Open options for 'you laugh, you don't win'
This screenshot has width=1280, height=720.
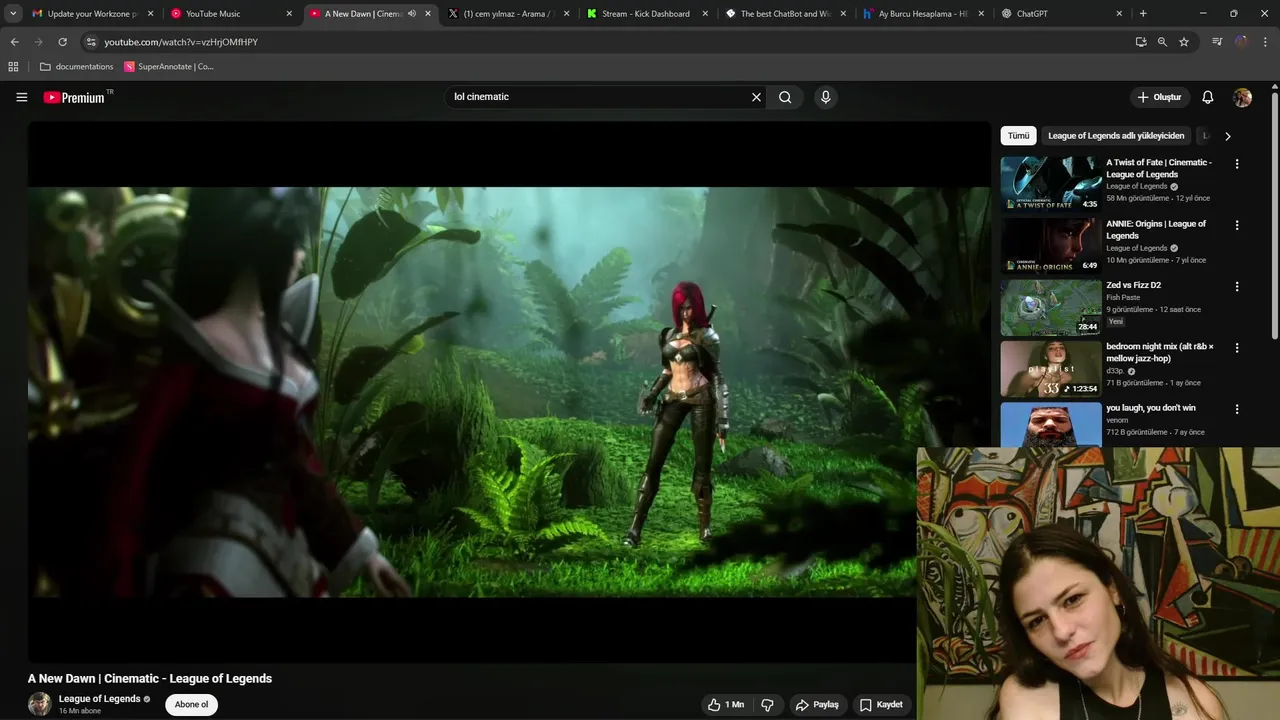1237,409
